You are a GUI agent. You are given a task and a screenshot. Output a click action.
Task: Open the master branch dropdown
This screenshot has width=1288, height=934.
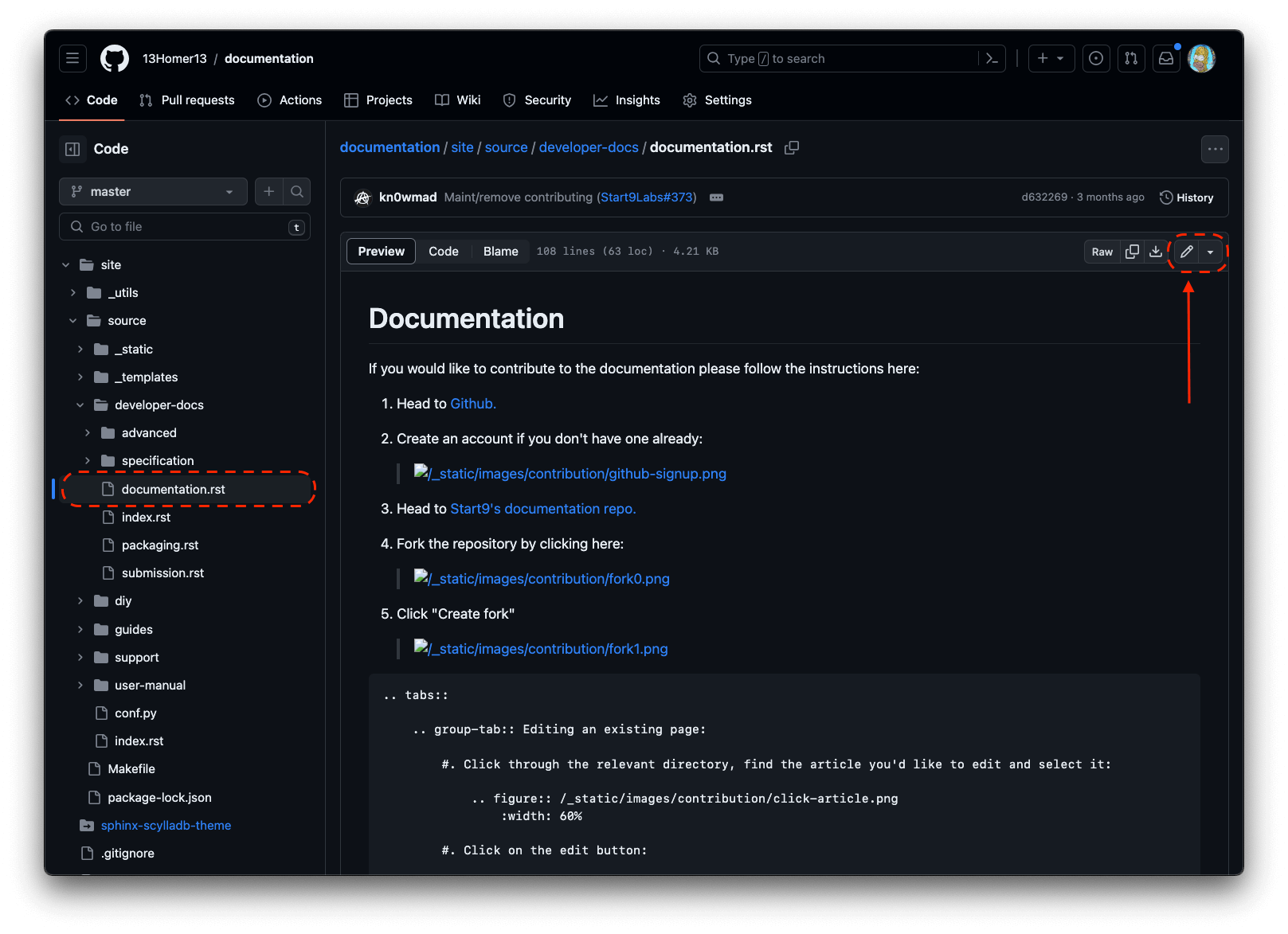click(153, 192)
